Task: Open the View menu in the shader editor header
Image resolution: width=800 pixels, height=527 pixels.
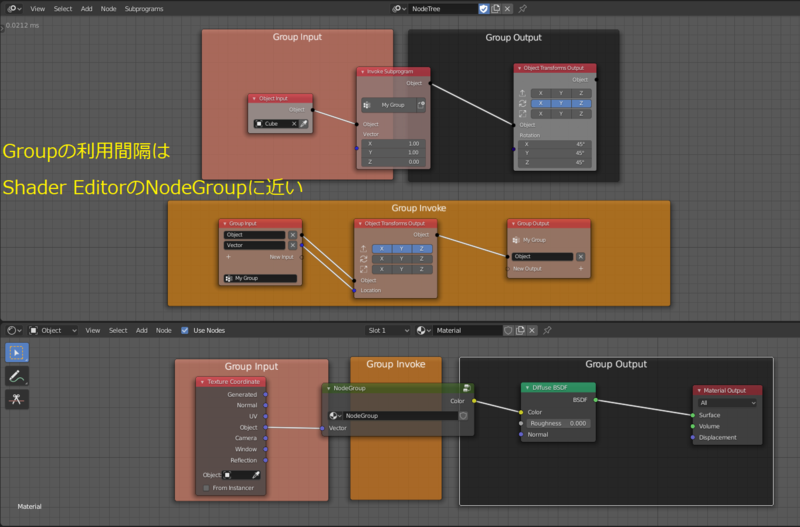Action: [x=92, y=331]
